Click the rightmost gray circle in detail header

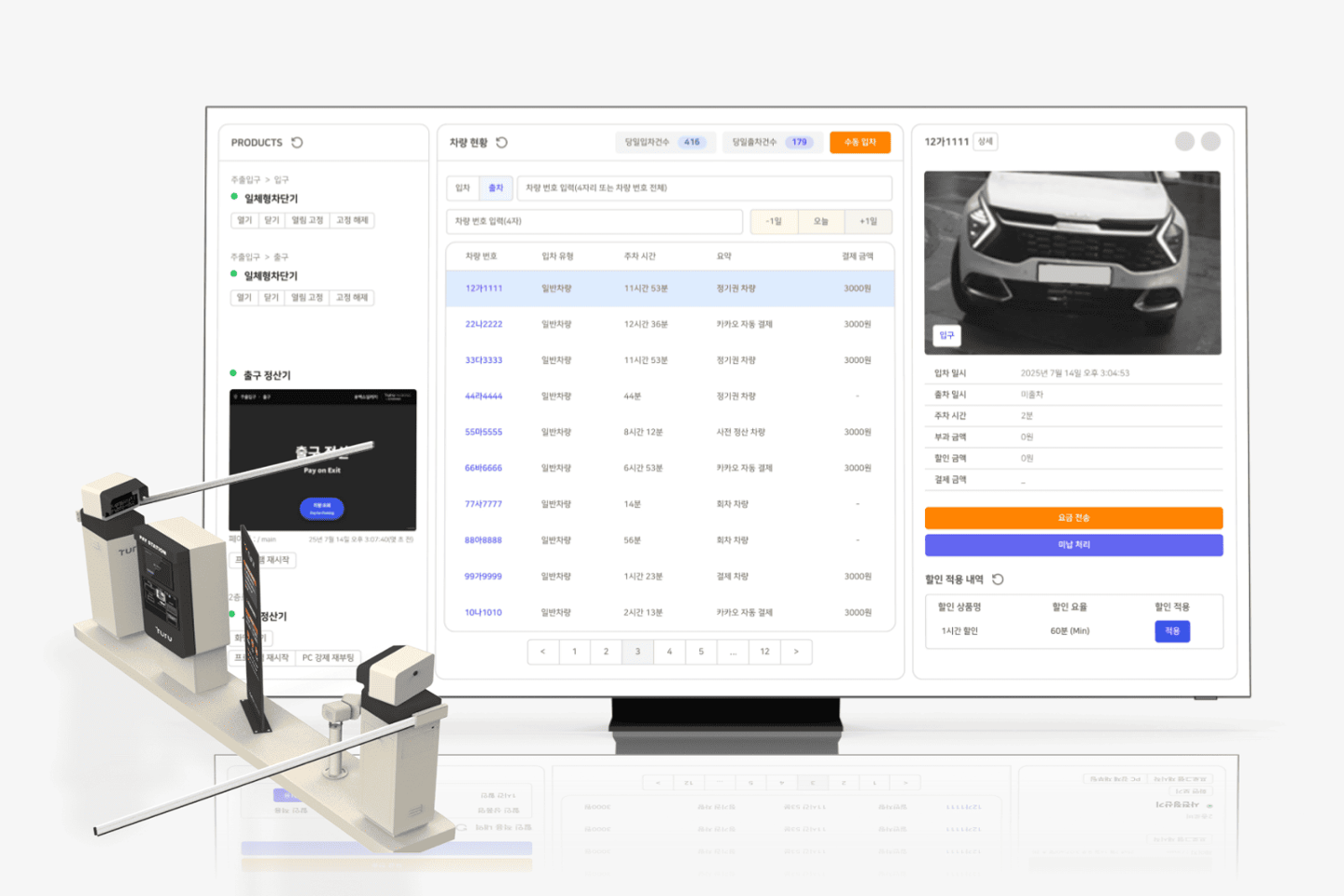tap(1211, 141)
